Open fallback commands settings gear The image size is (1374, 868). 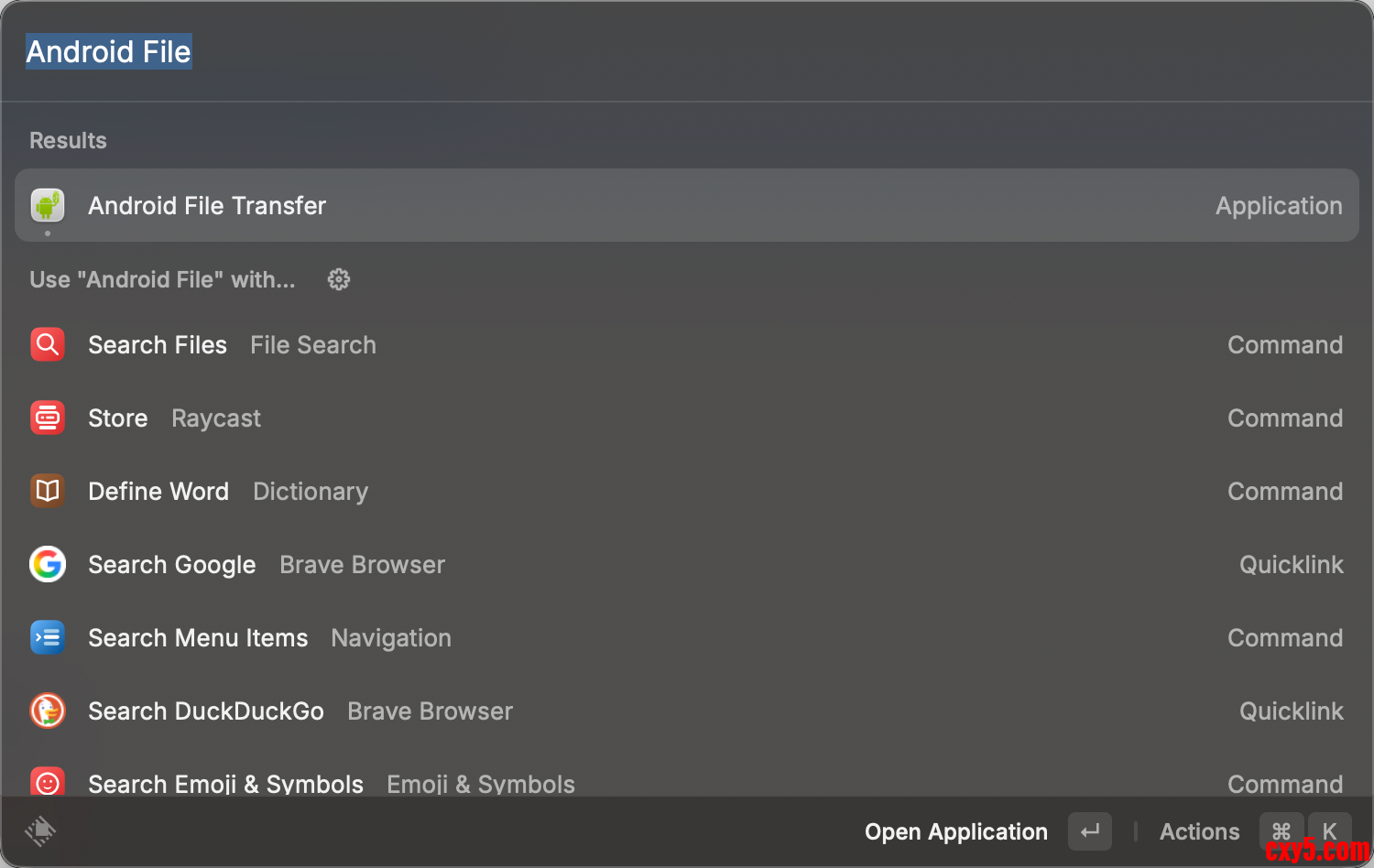click(x=339, y=279)
